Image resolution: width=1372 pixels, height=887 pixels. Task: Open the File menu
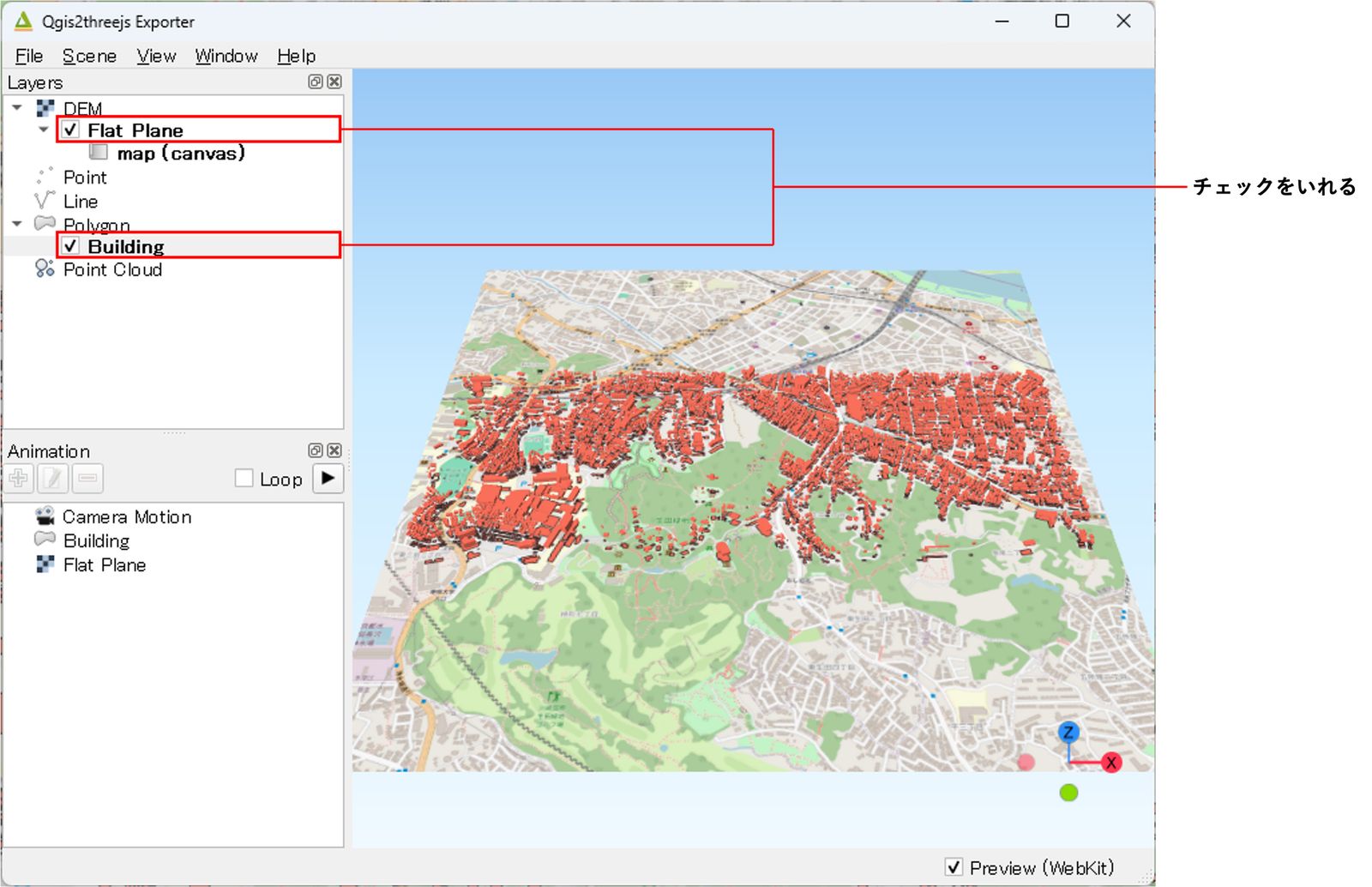click(29, 56)
